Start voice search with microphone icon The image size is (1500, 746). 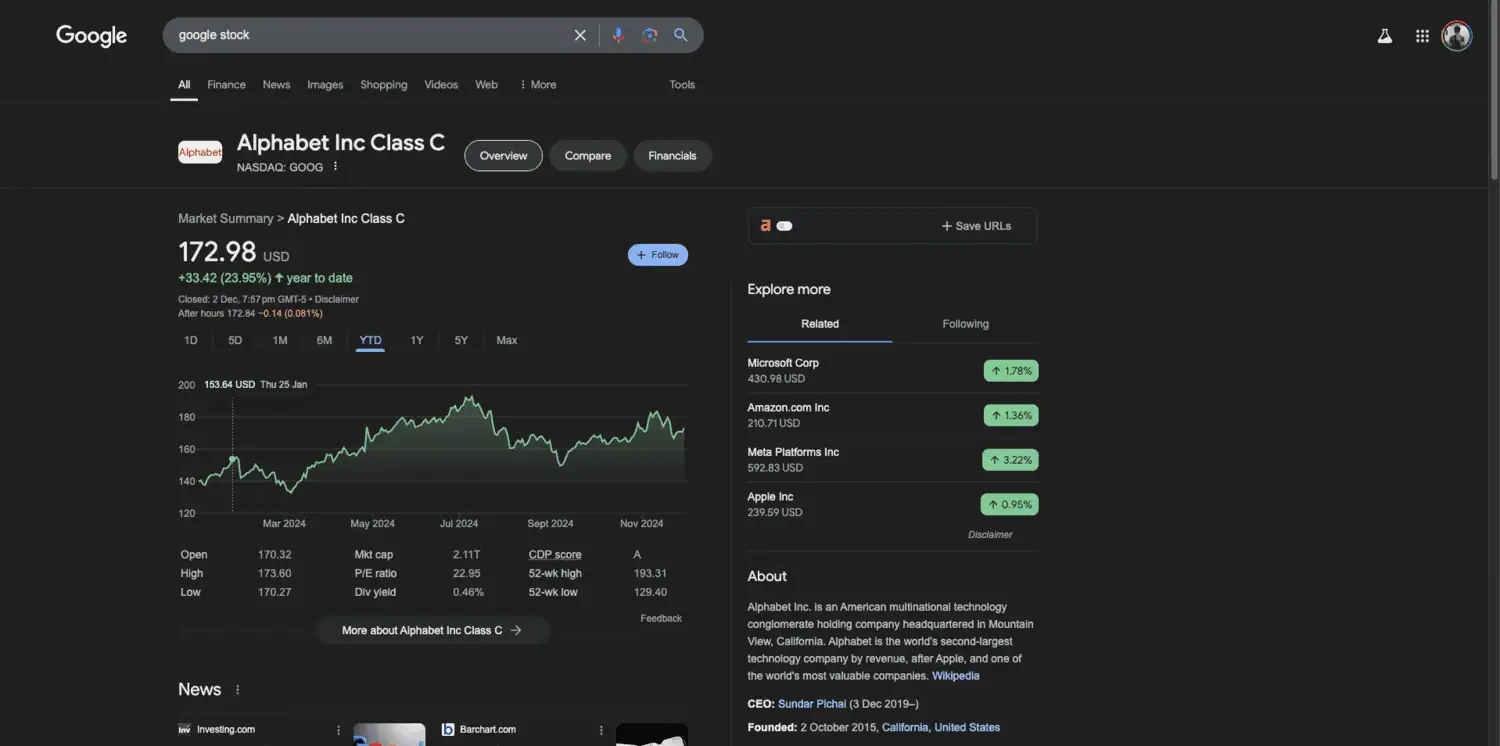tap(618, 35)
